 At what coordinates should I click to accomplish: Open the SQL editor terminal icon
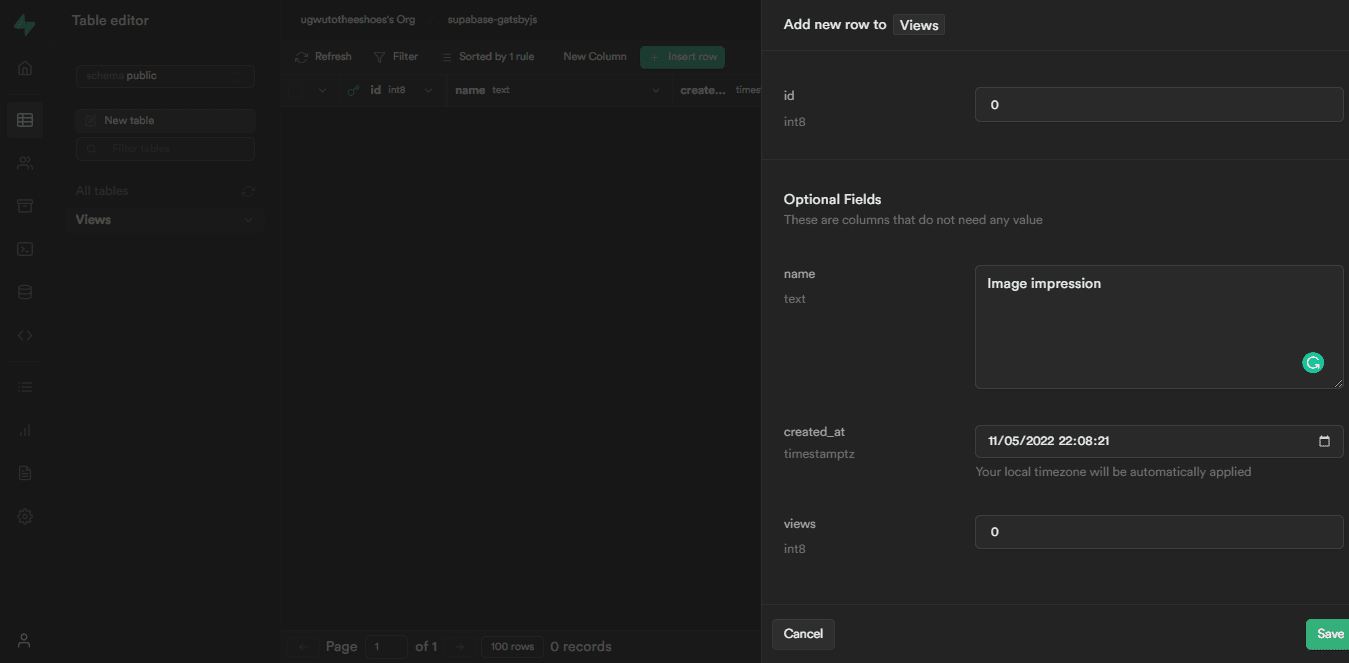click(x=25, y=249)
